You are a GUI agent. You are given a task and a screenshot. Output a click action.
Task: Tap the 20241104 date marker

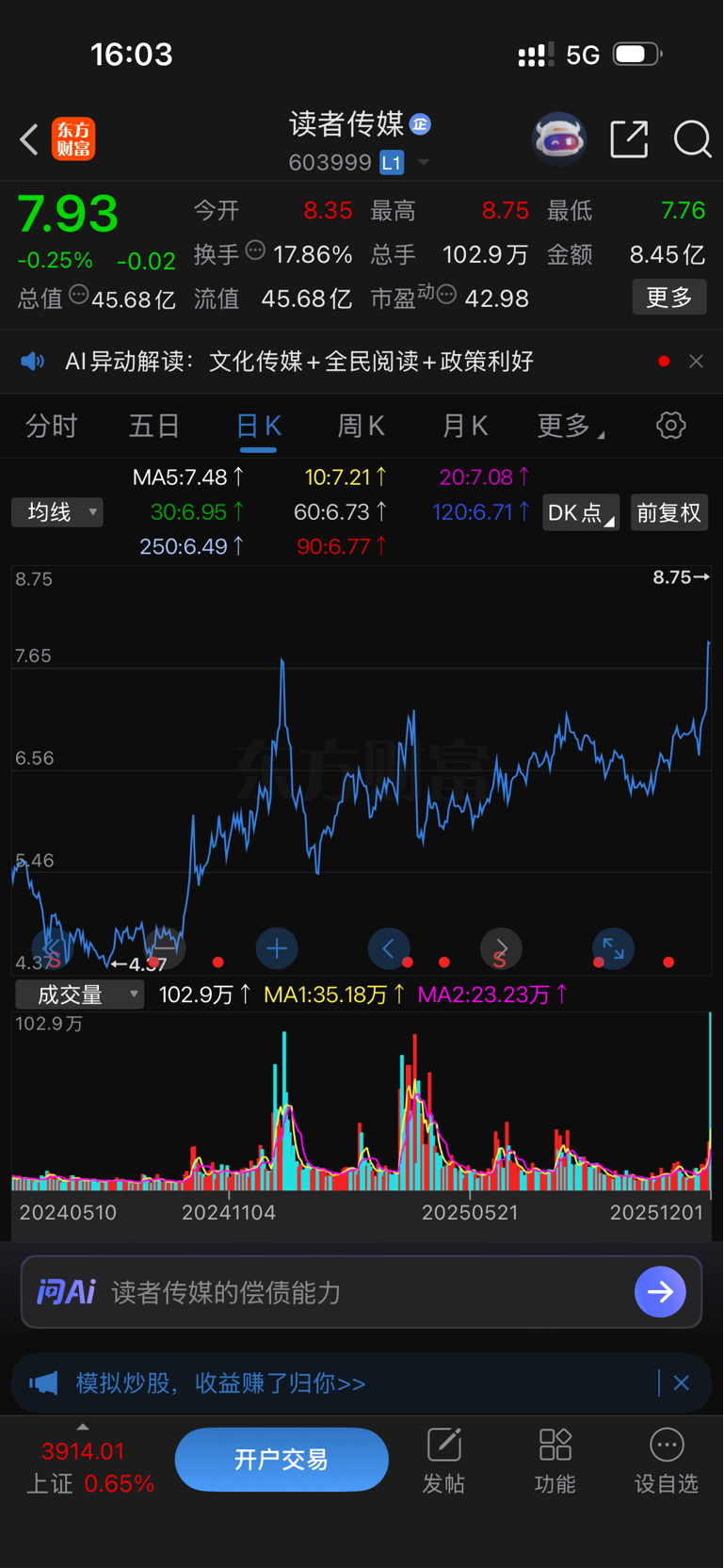point(229,1213)
